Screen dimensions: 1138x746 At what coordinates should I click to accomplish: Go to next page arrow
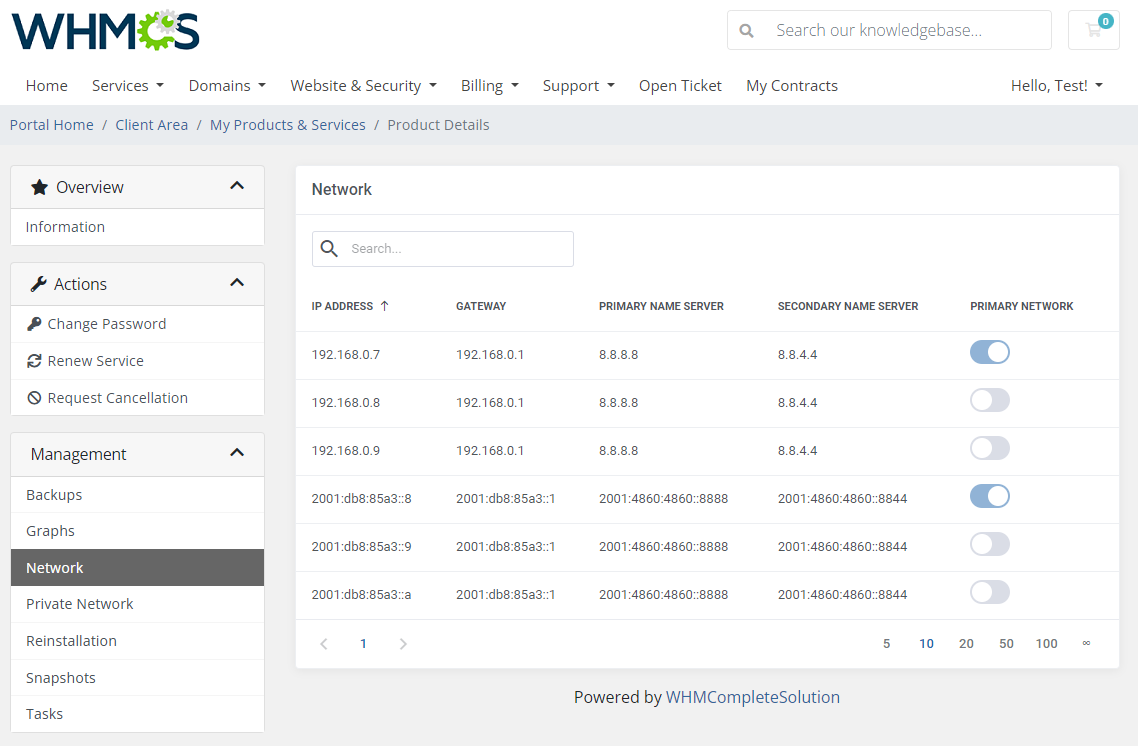pyautogui.click(x=403, y=644)
